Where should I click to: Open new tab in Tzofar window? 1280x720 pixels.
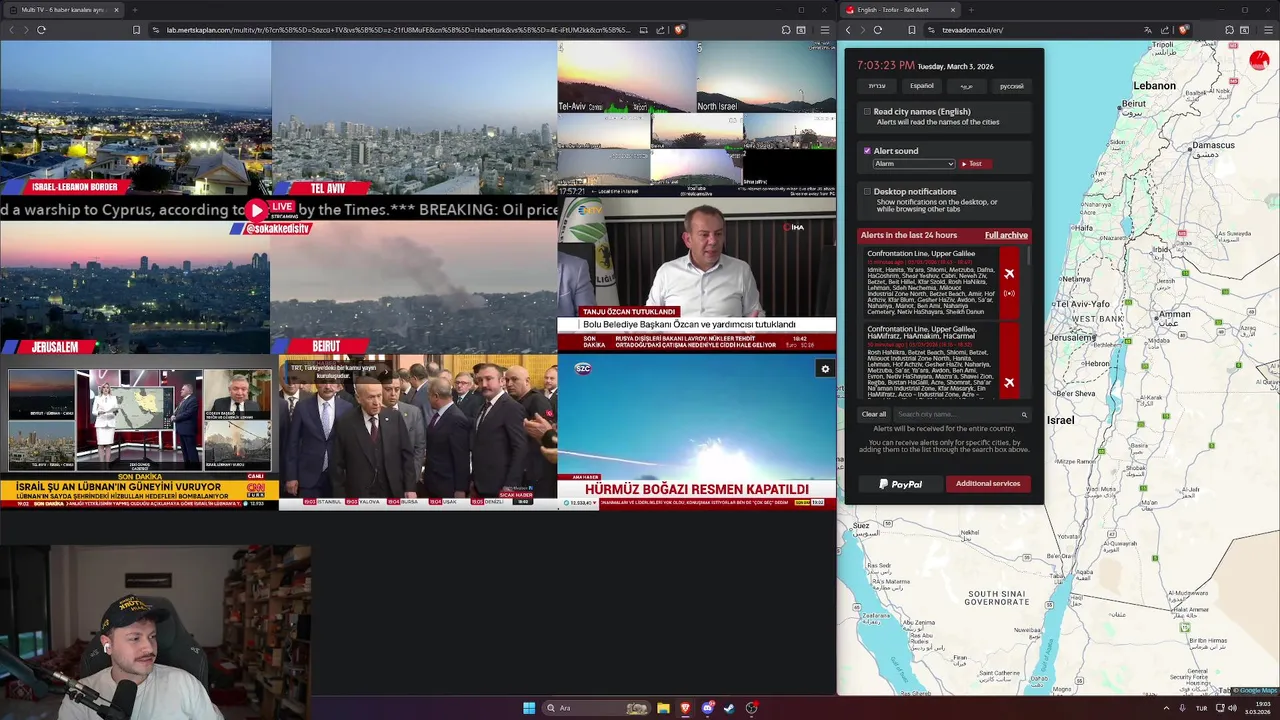[x=970, y=10]
